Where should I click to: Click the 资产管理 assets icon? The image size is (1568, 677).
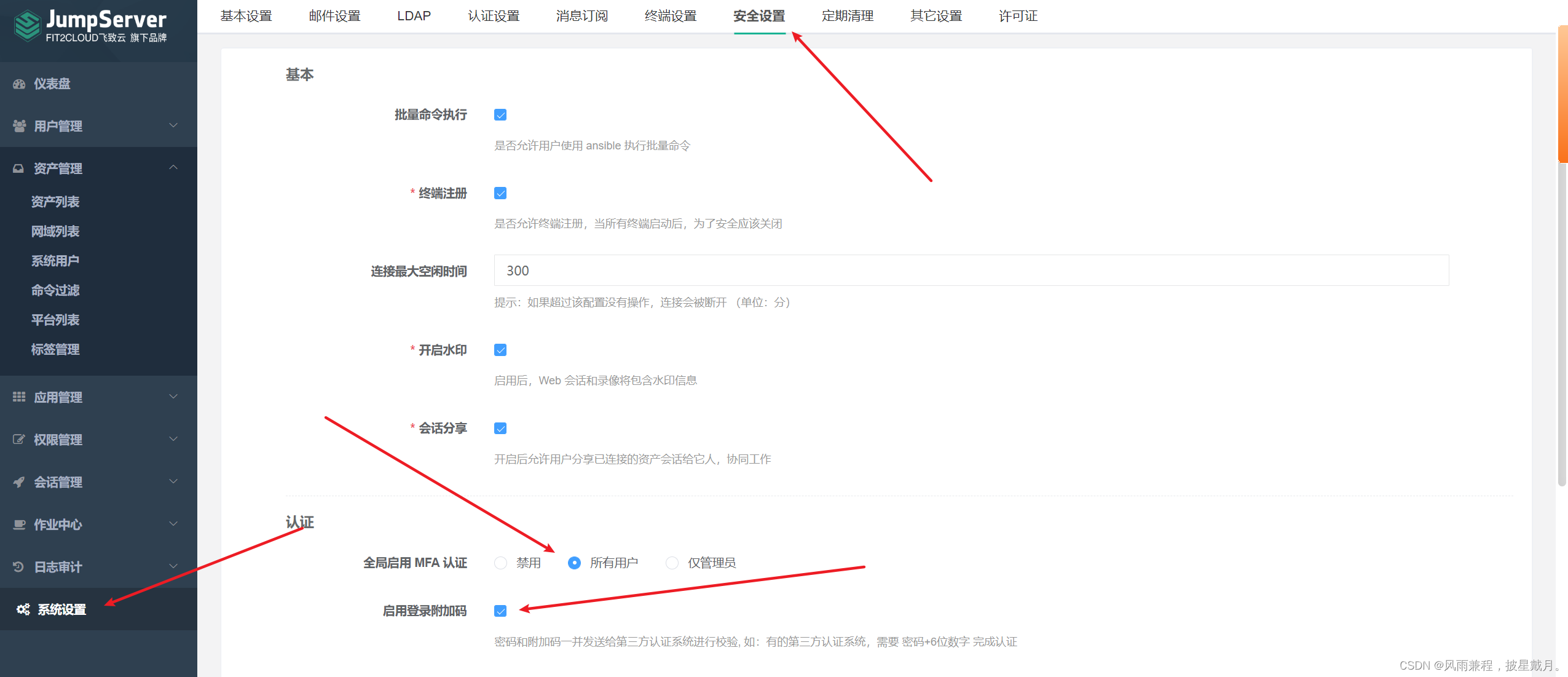pos(19,168)
